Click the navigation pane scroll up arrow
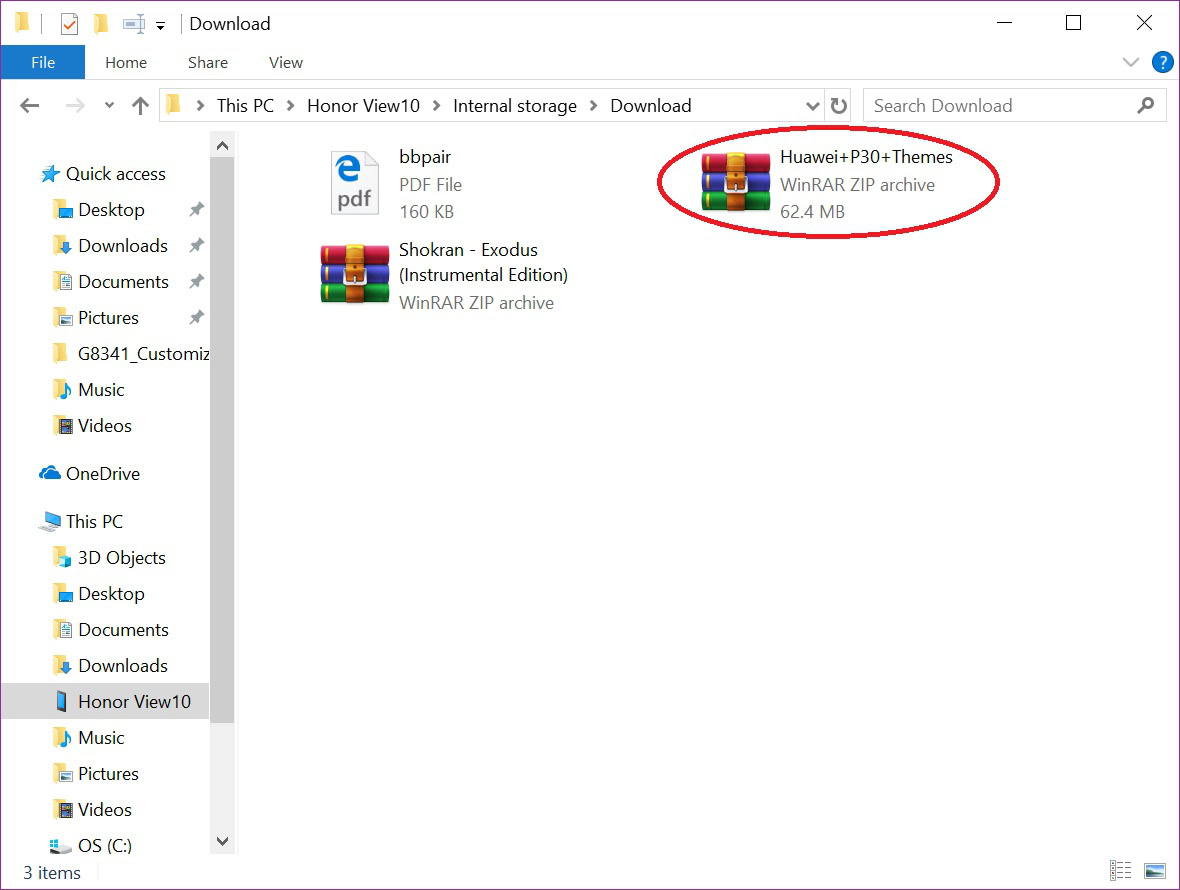Image resolution: width=1180 pixels, height=890 pixels. coord(222,146)
